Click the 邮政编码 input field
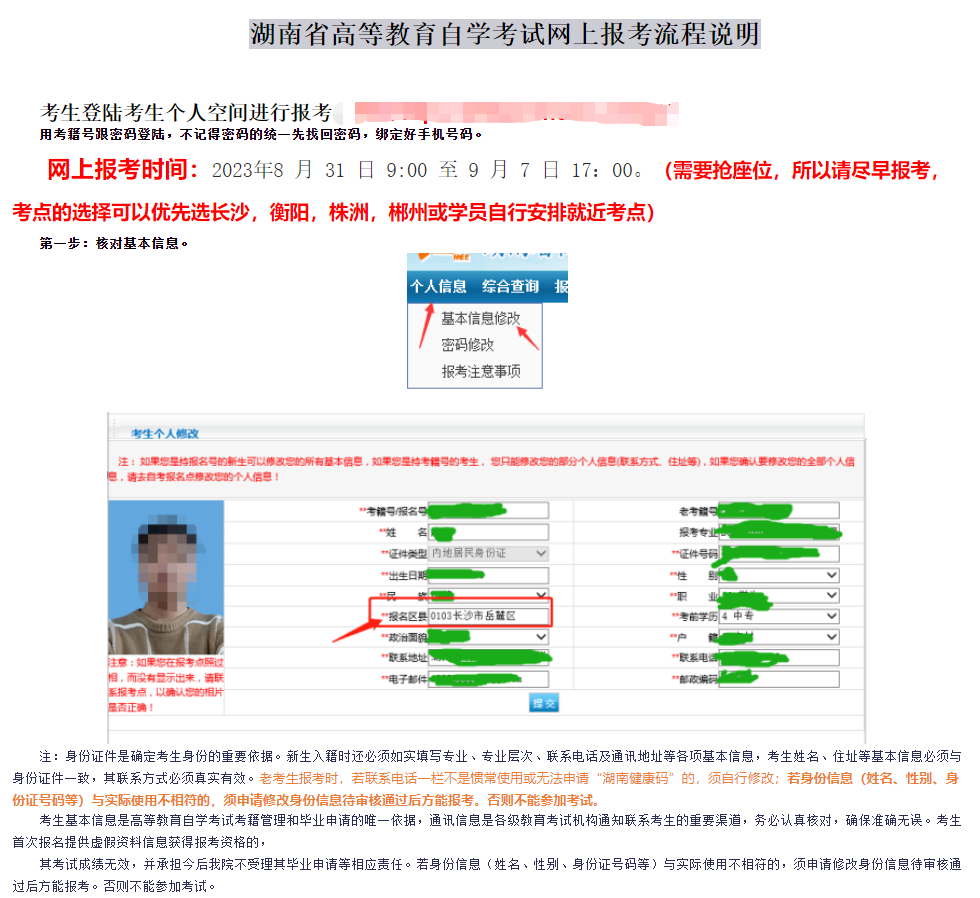This screenshot has height=898, width=980. [779, 679]
